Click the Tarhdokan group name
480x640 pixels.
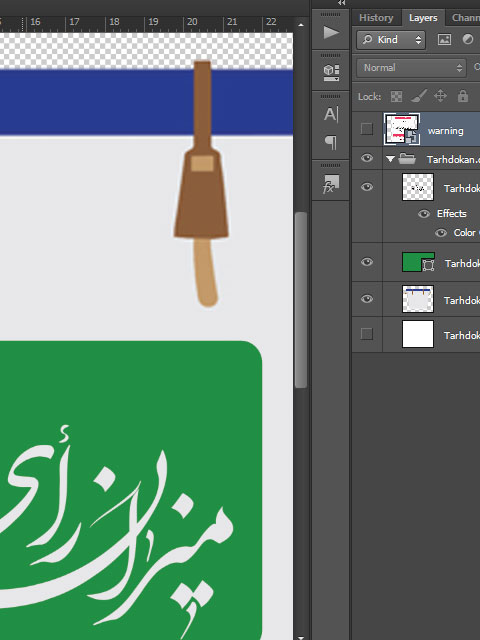pos(453,159)
